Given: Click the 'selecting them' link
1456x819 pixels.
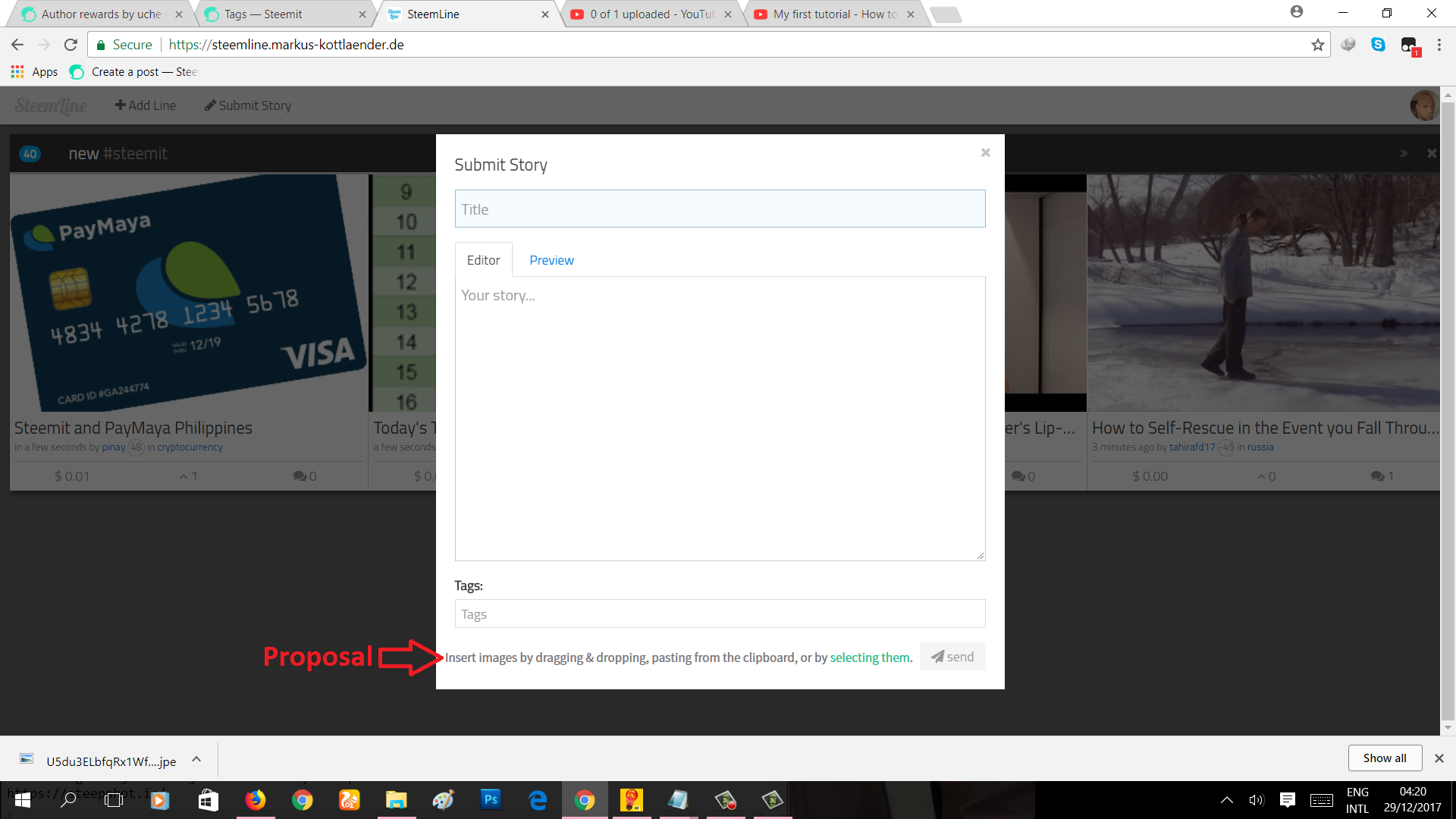Looking at the screenshot, I should tap(870, 657).
